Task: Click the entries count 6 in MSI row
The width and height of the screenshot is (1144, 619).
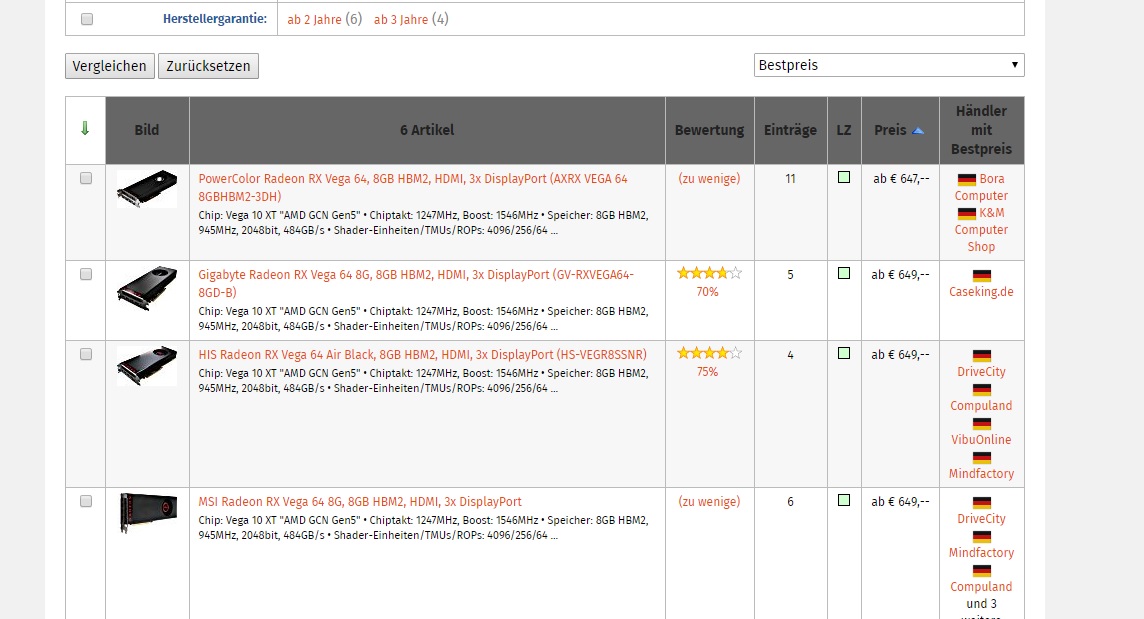Action: click(x=790, y=501)
